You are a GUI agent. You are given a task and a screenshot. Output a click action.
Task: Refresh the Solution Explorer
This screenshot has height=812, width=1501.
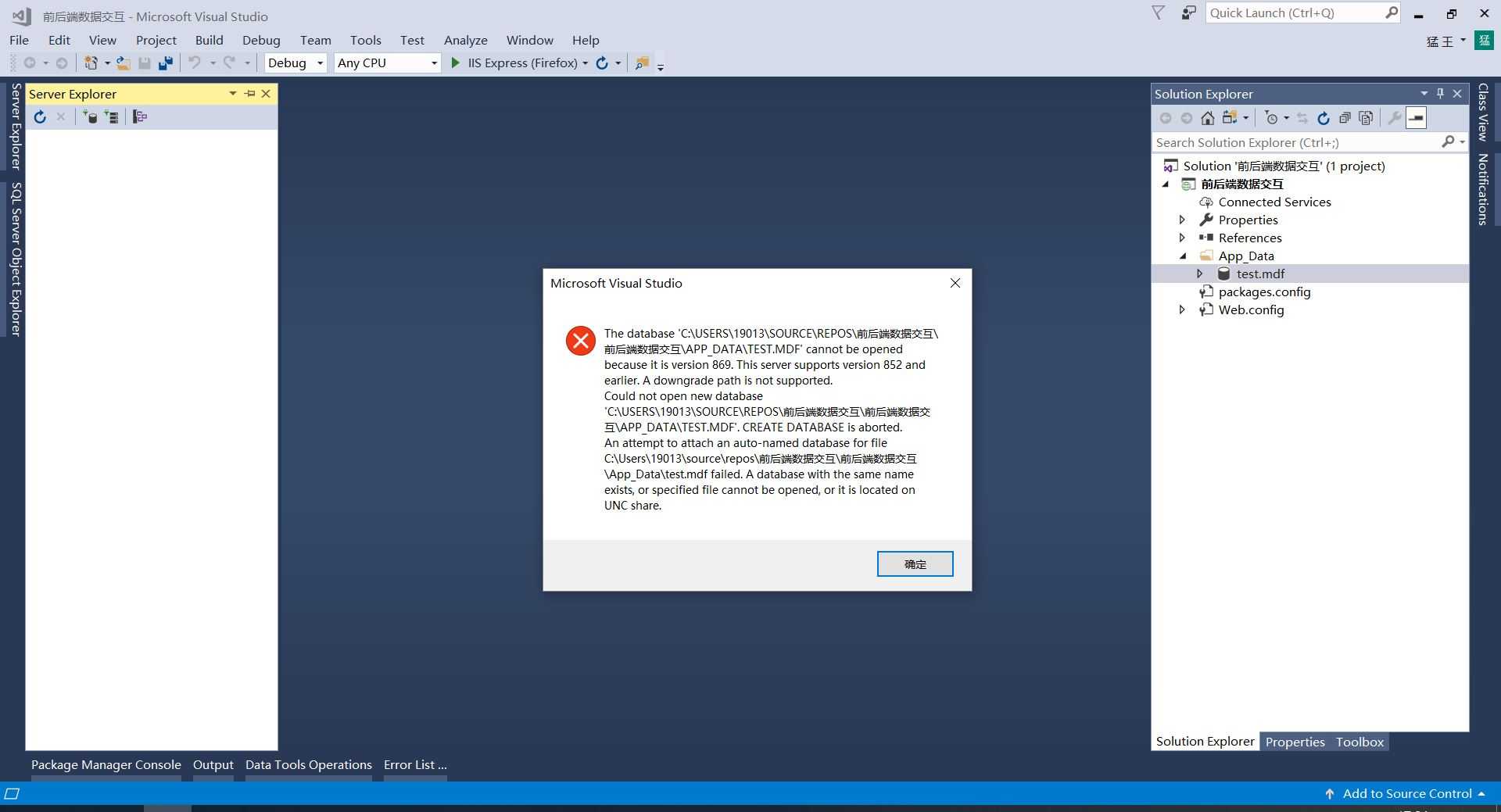(x=1324, y=118)
